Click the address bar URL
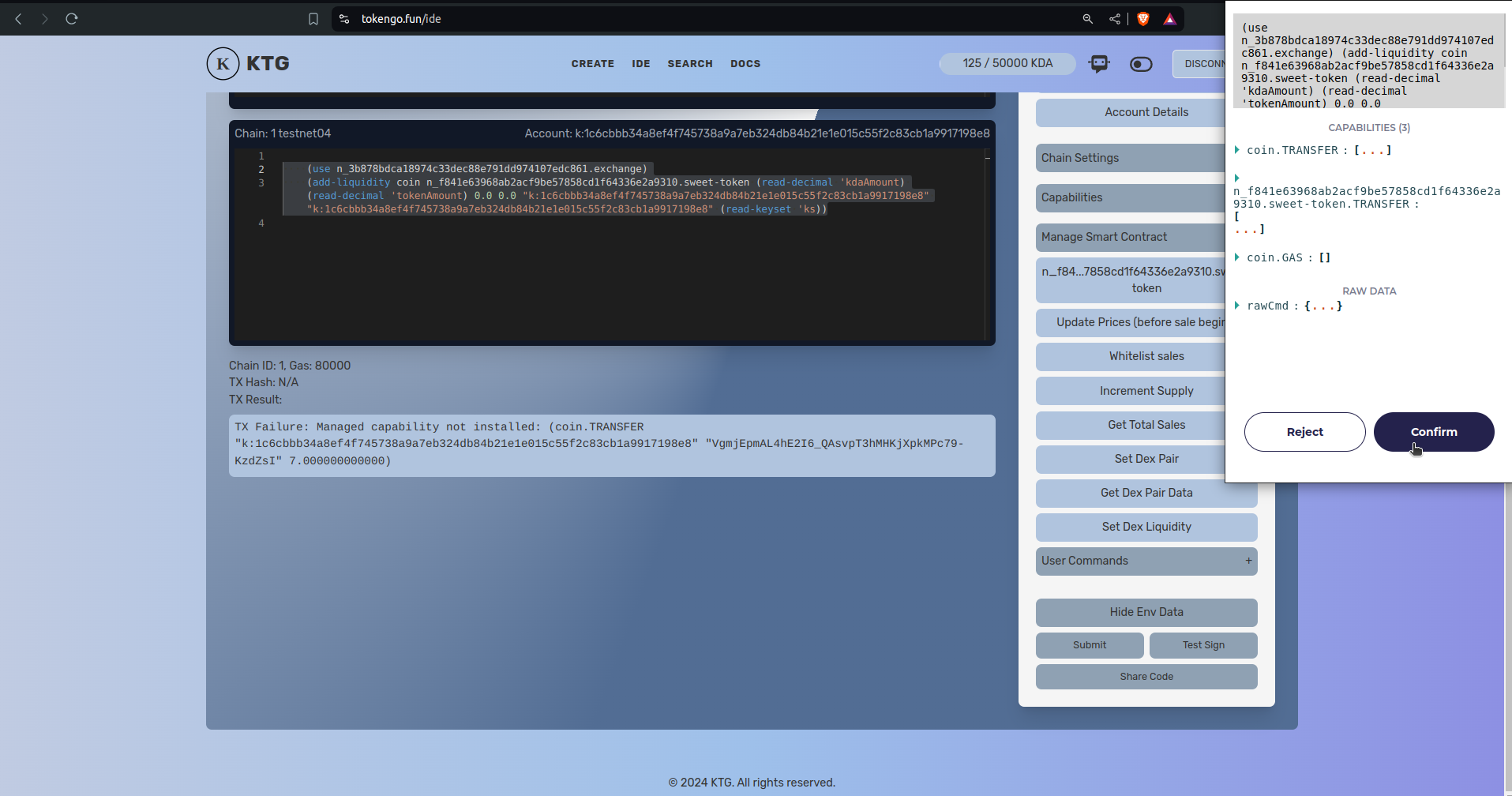 (401, 19)
